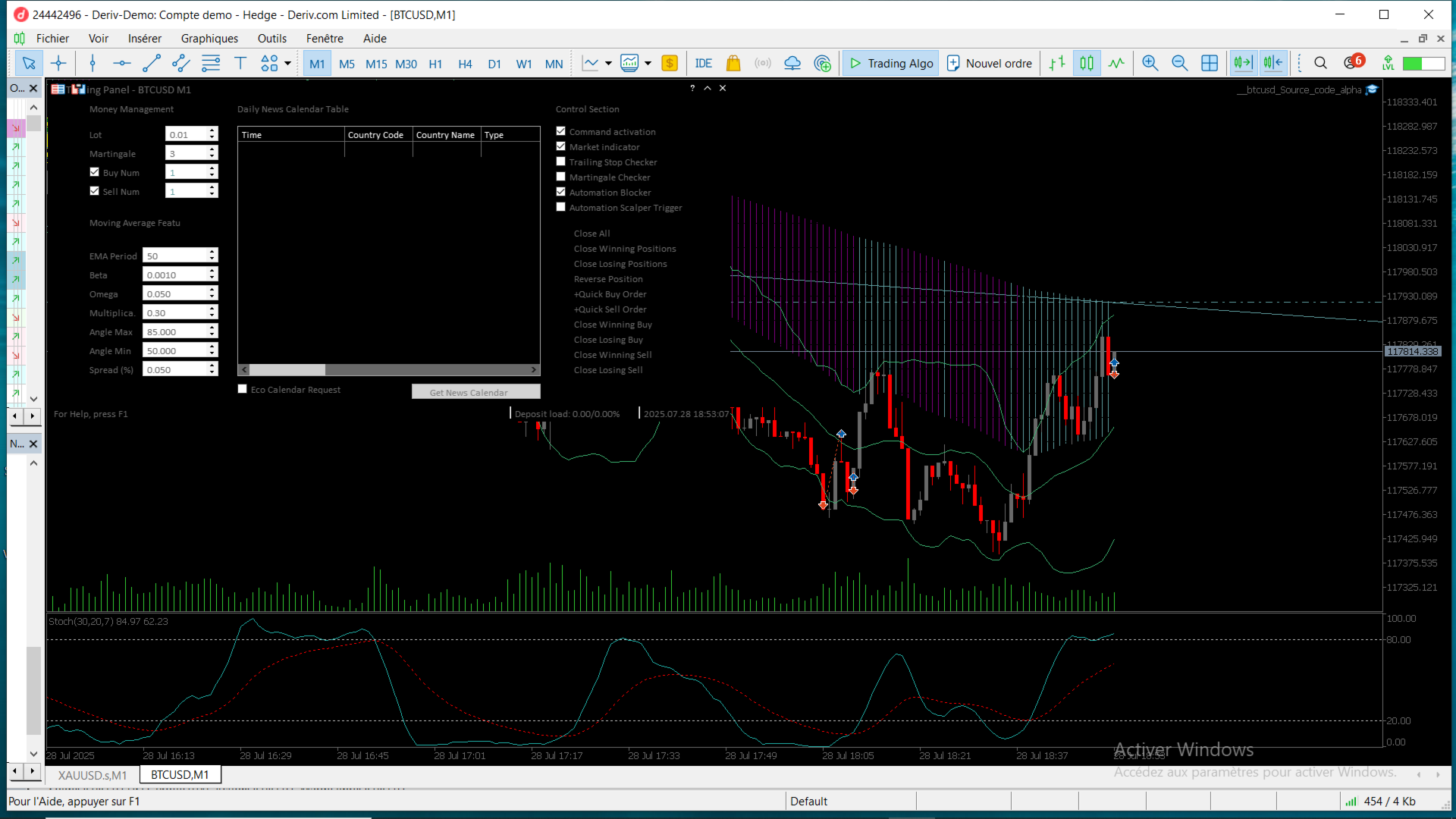Click the Omega input field
This screenshot has height=819, width=1456.
pos(174,293)
